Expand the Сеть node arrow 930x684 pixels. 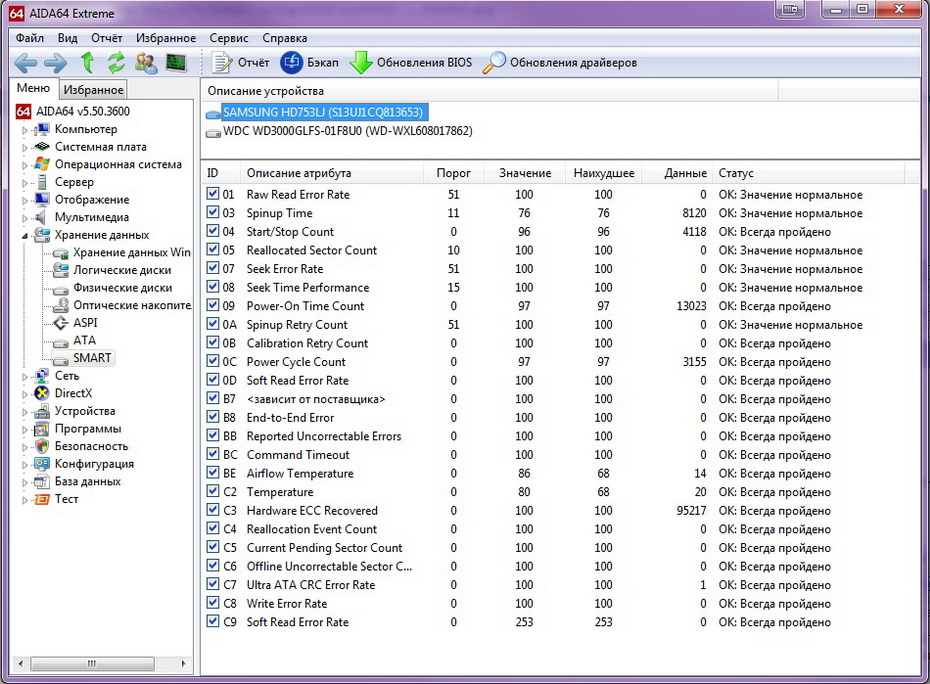point(25,377)
